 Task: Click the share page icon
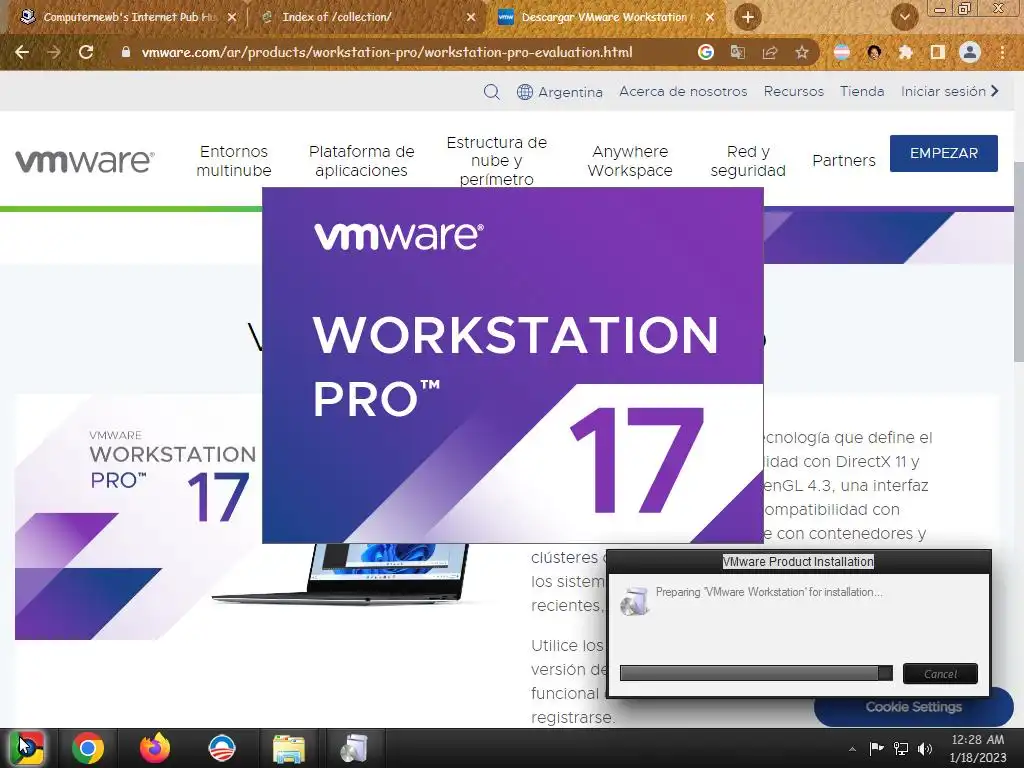pos(770,52)
